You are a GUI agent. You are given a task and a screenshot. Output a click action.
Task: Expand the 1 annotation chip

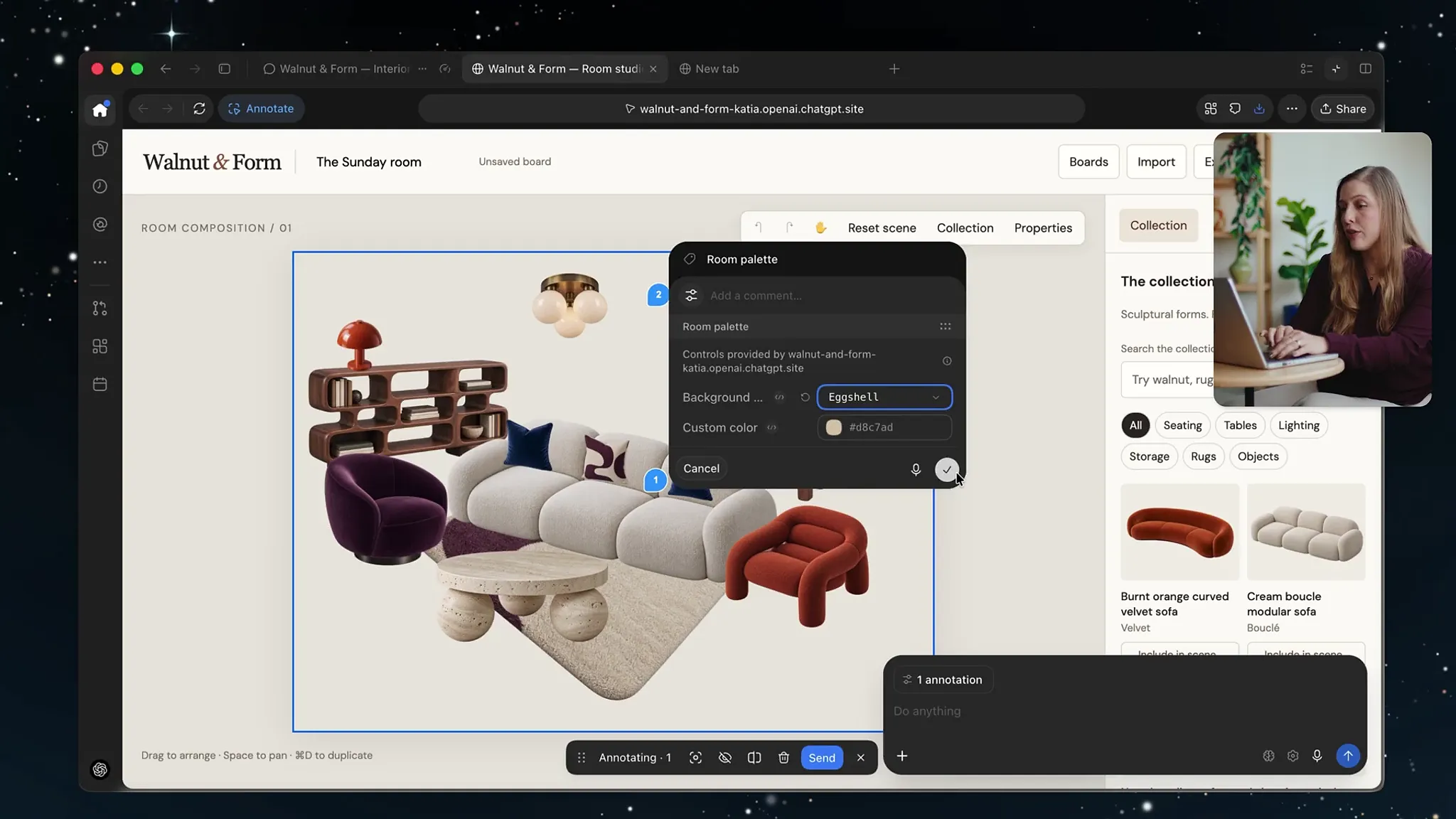coord(943,680)
